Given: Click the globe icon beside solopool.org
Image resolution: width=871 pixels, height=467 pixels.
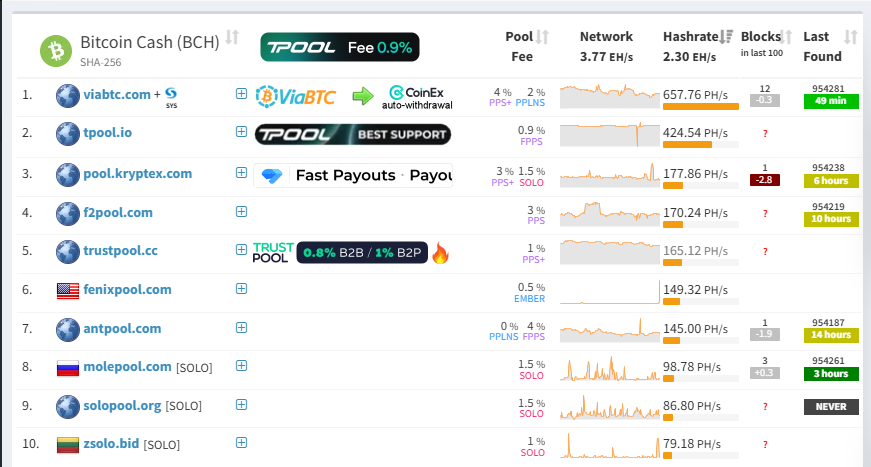Looking at the screenshot, I should click(x=68, y=406).
